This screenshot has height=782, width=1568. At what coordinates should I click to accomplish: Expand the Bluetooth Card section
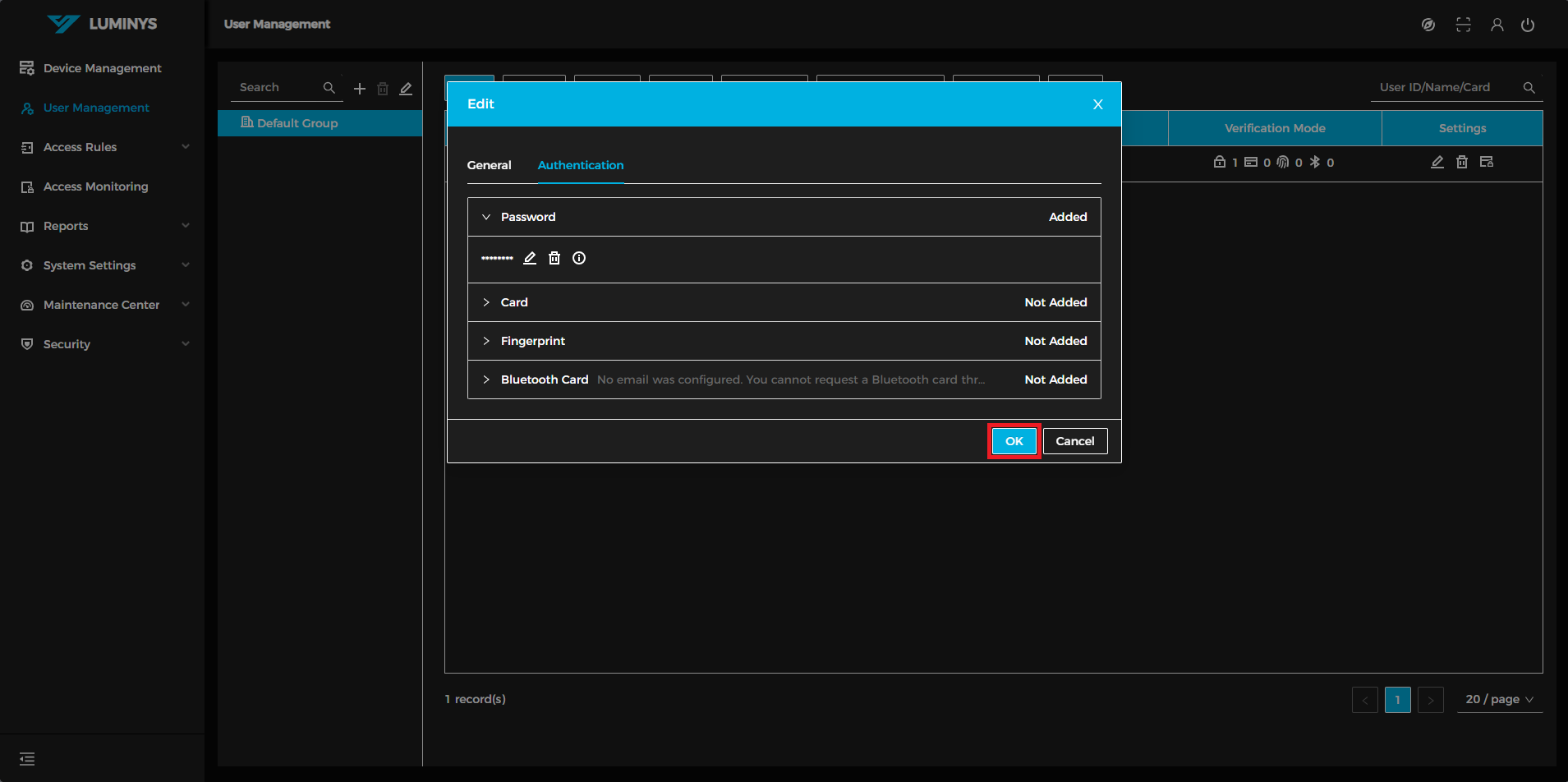pyautogui.click(x=486, y=379)
